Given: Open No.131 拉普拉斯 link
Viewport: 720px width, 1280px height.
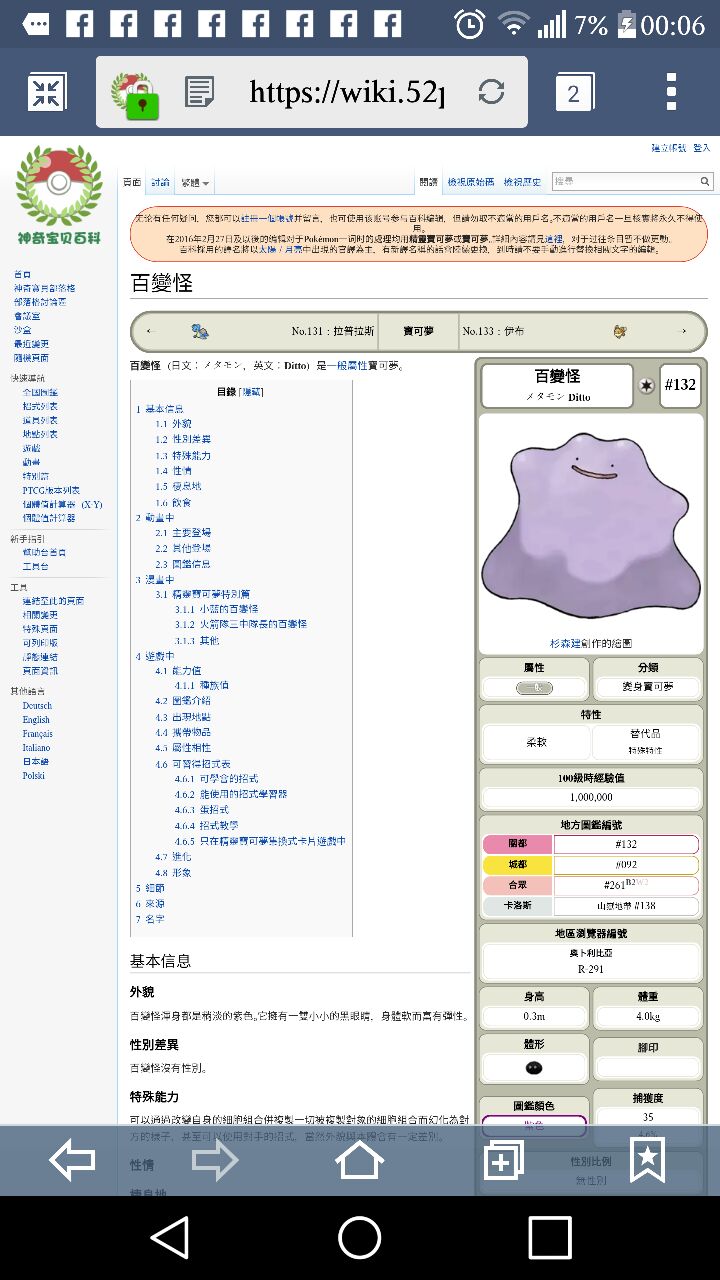Looking at the screenshot, I should click(x=333, y=331).
